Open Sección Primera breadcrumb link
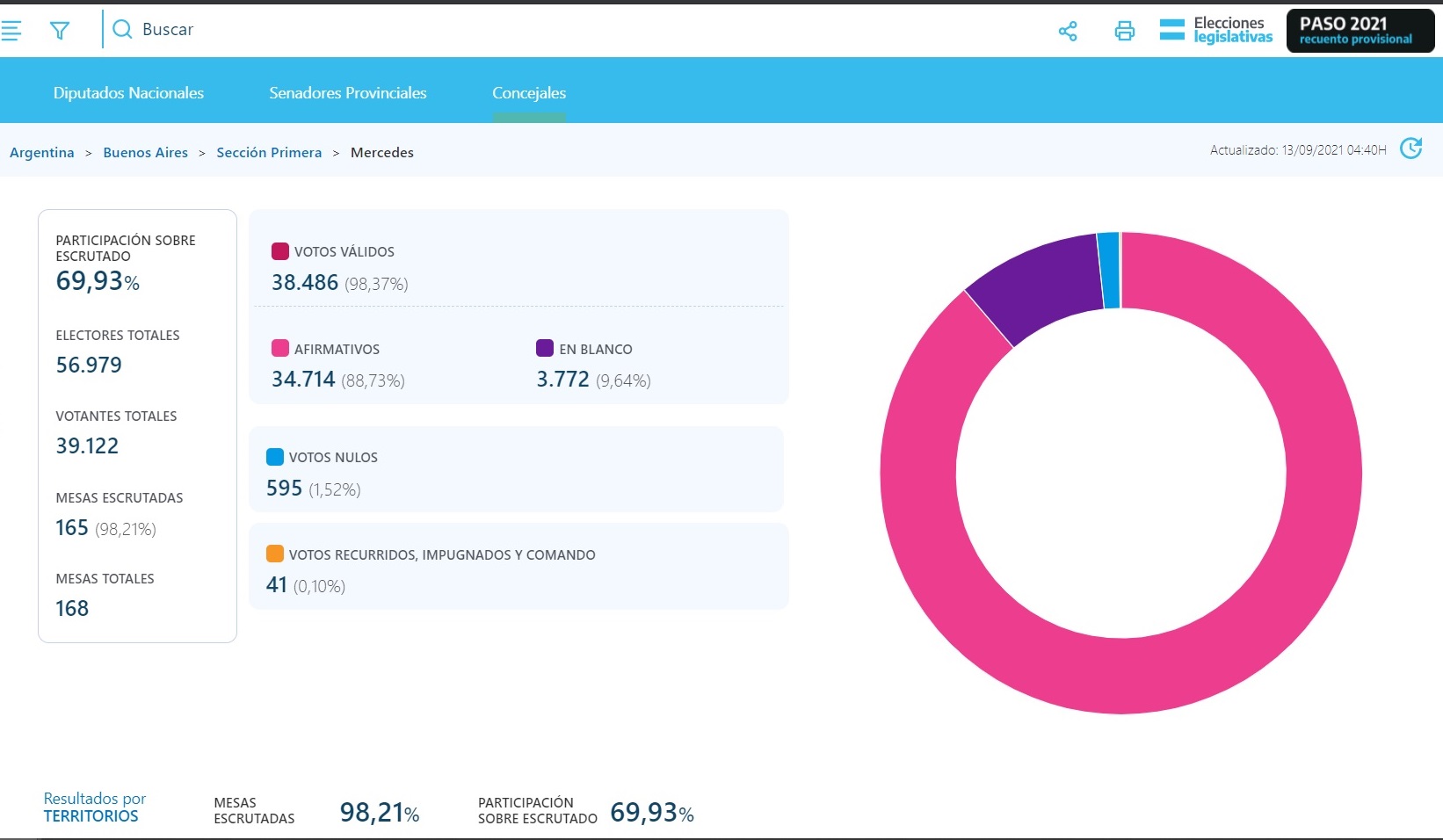 (x=269, y=153)
